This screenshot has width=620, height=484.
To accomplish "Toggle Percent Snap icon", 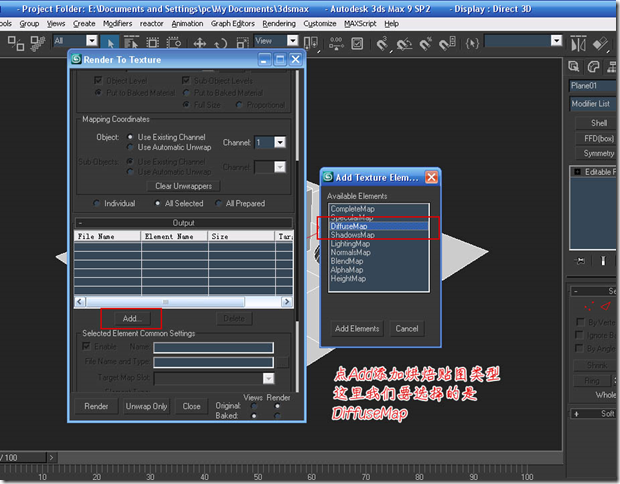I will point(425,43).
